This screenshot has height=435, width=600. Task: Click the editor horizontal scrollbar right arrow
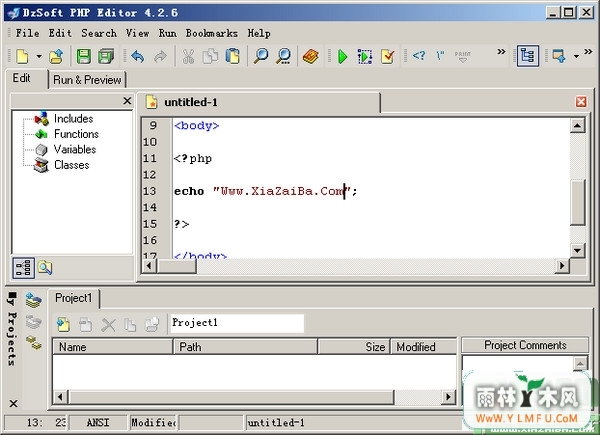coord(562,266)
